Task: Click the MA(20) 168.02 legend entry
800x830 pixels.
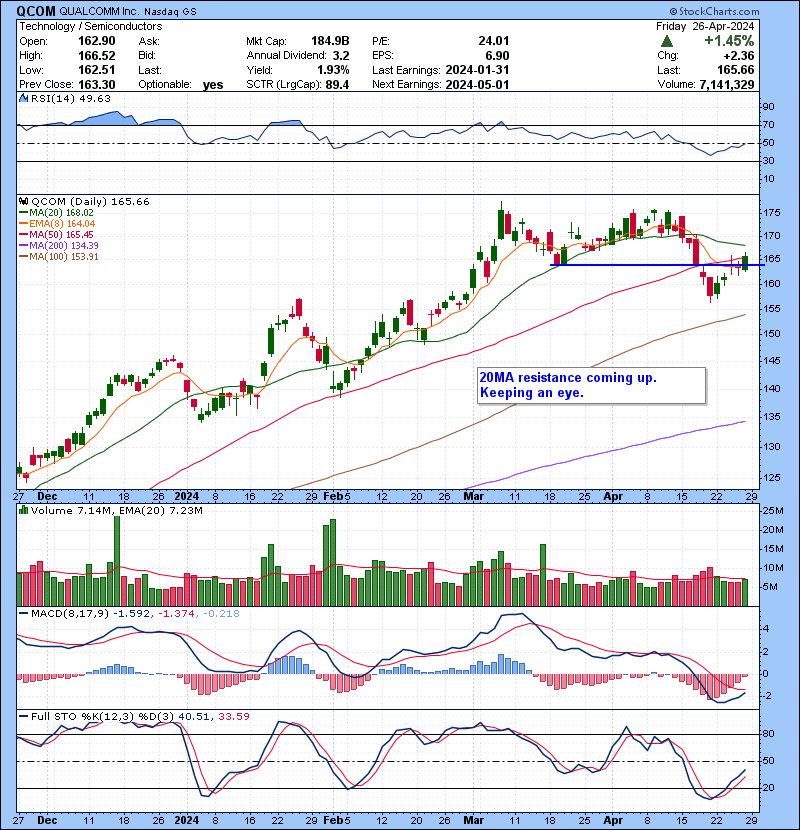Action: click(x=56, y=213)
